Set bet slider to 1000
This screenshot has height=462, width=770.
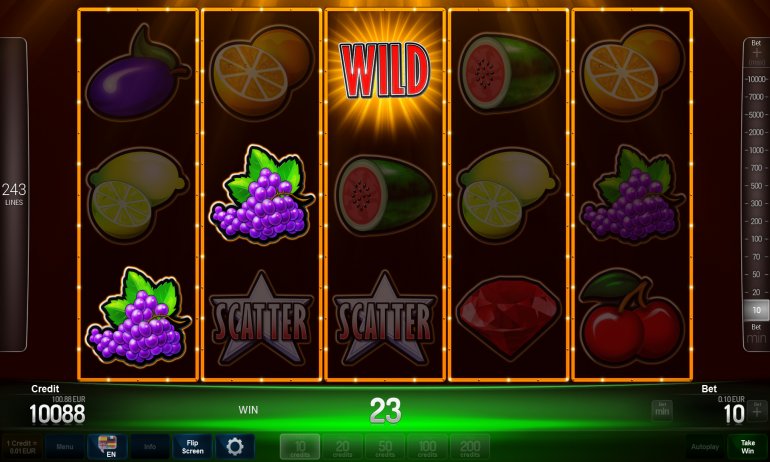pyautogui.click(x=756, y=150)
